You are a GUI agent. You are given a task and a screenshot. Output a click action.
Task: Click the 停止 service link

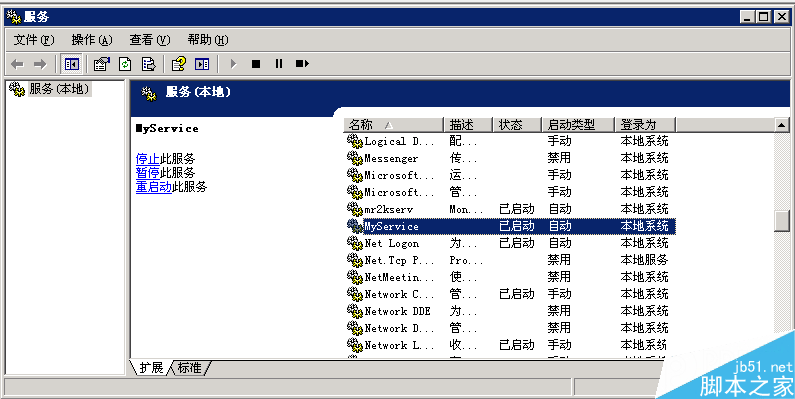coord(148,159)
